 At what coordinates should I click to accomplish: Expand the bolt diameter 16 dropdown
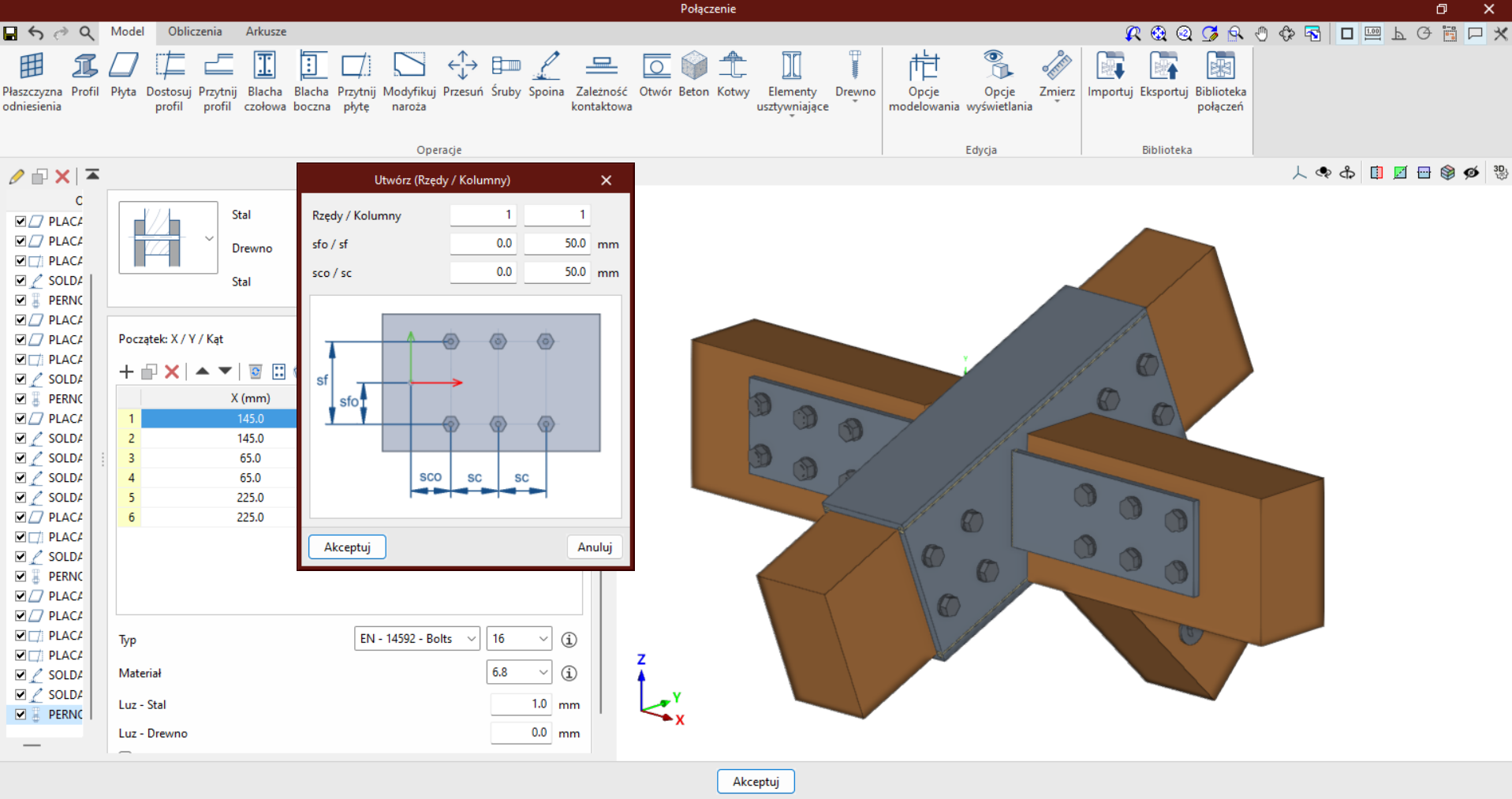[x=519, y=639]
